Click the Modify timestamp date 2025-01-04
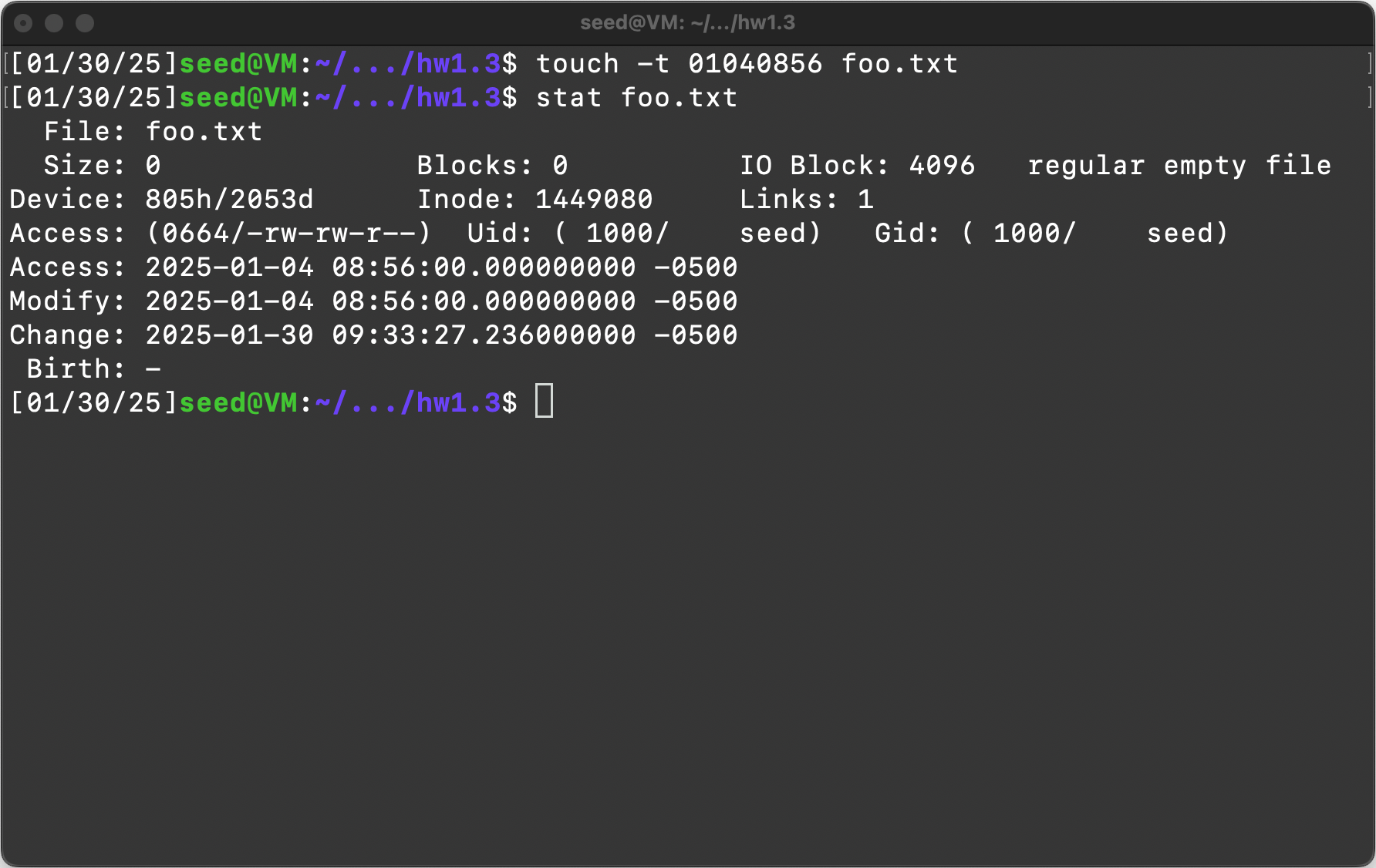The image size is (1376, 868). click(x=229, y=301)
